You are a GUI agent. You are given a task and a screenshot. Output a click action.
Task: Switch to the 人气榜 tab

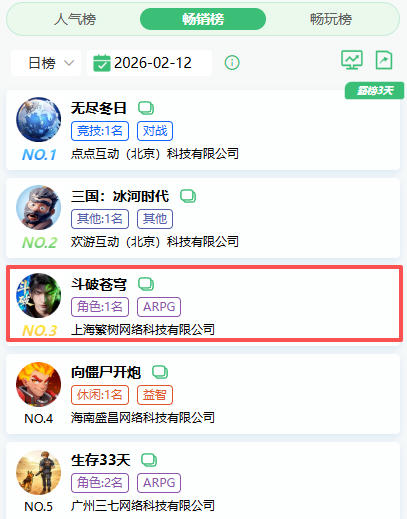pyautogui.click(x=75, y=19)
